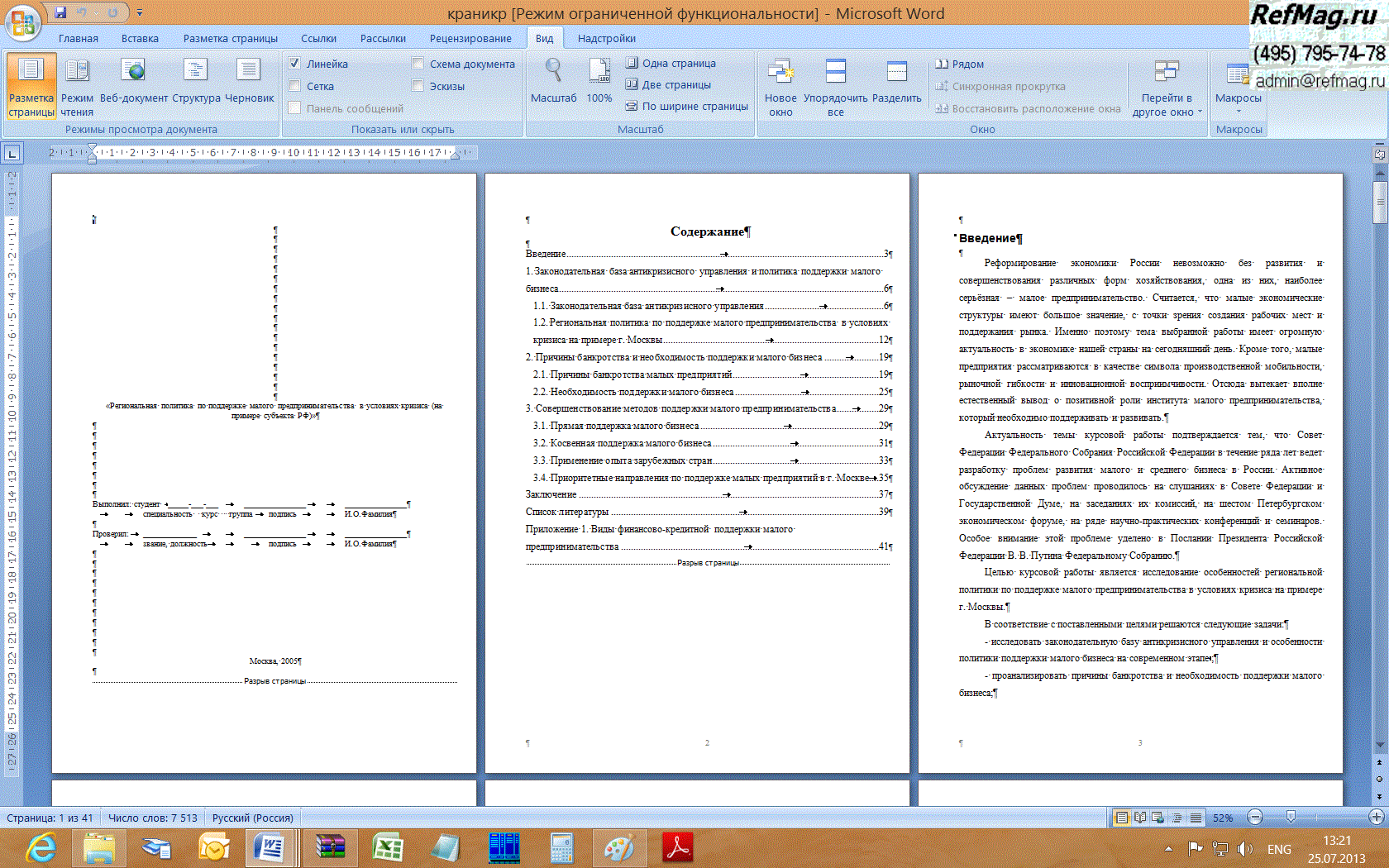
Task: Enable the Сетка gridlines checkbox
Action: coord(294,86)
